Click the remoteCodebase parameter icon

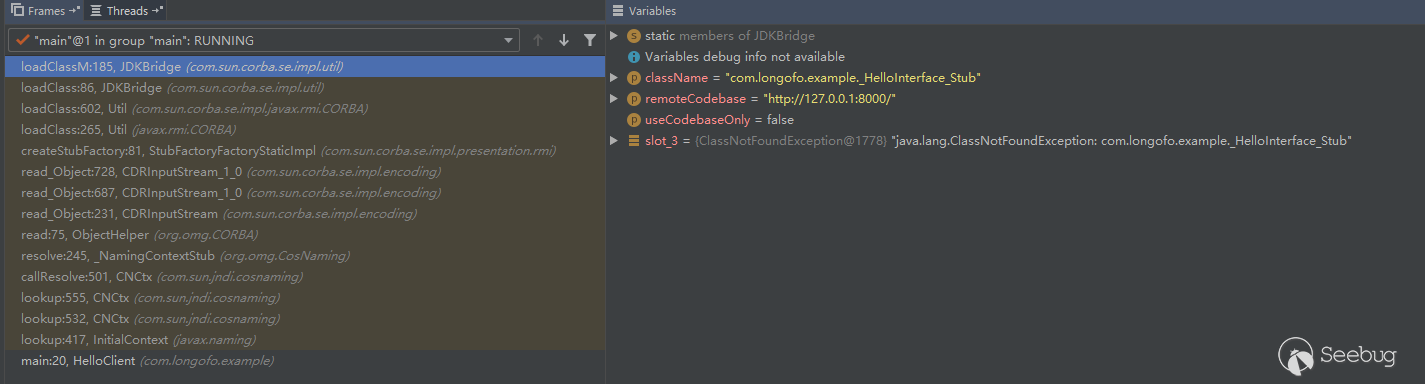634,99
